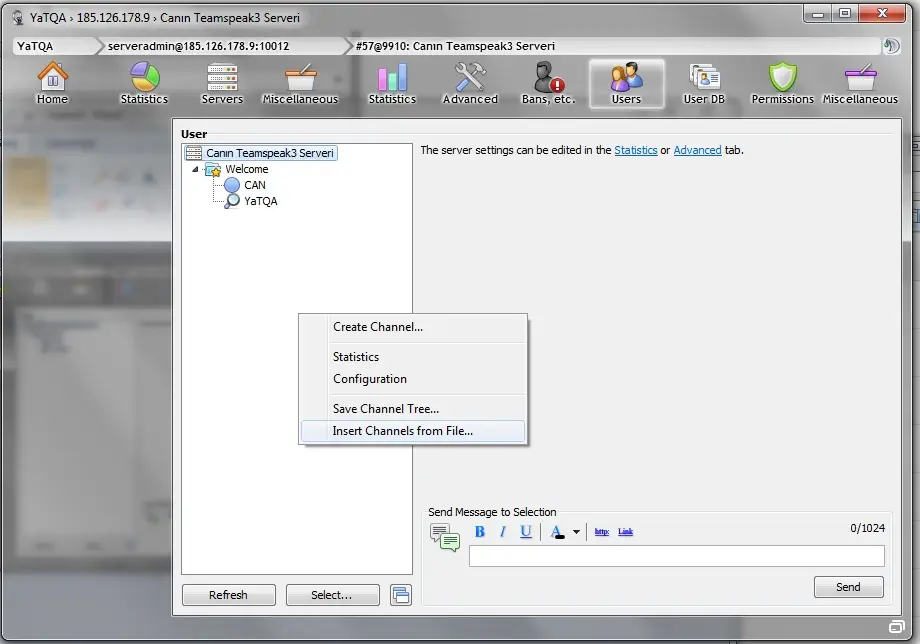This screenshot has width=920, height=644.
Task: Choose Statistics from the context menu
Action: [x=412, y=357]
